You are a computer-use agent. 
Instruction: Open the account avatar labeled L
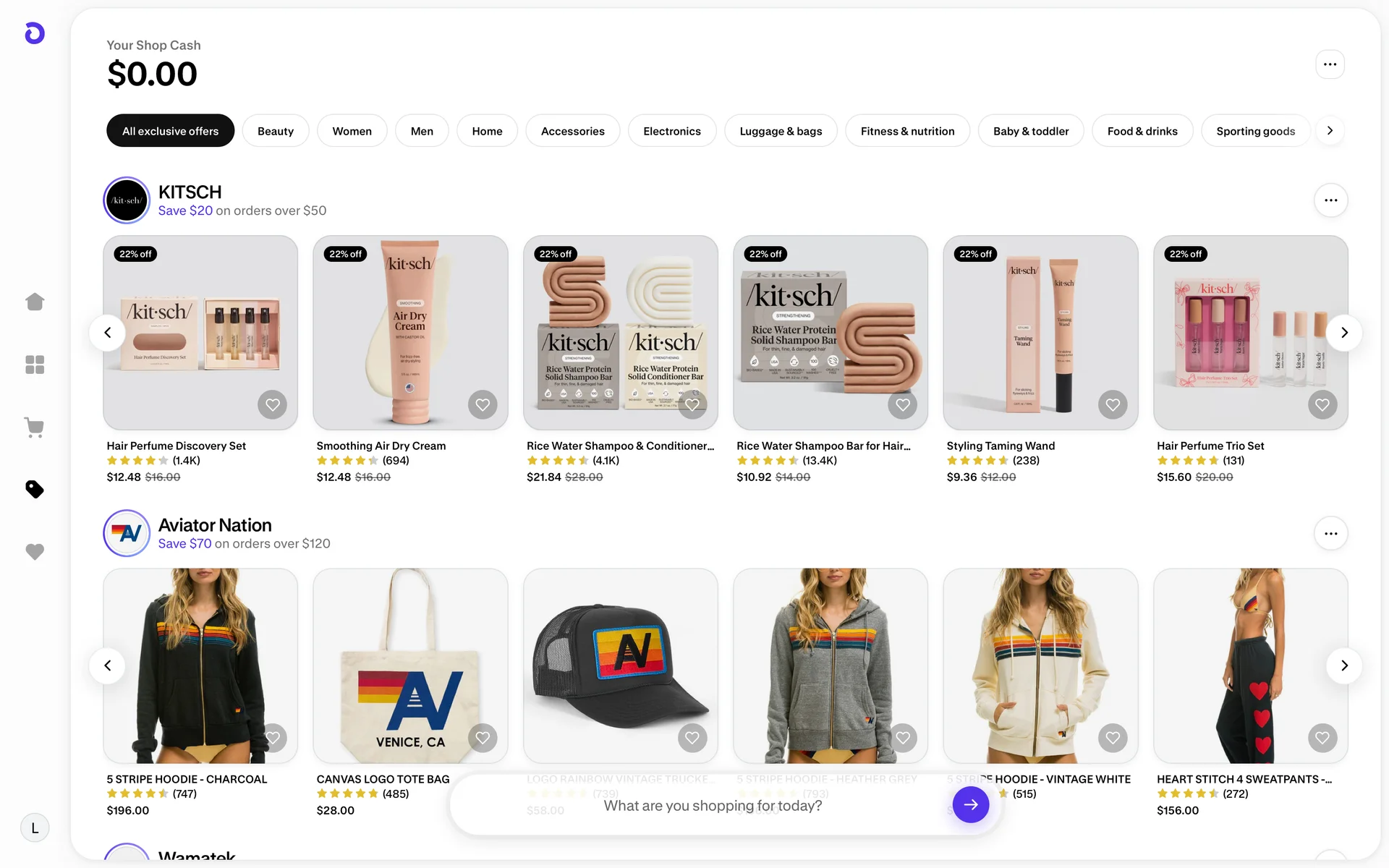(x=35, y=828)
